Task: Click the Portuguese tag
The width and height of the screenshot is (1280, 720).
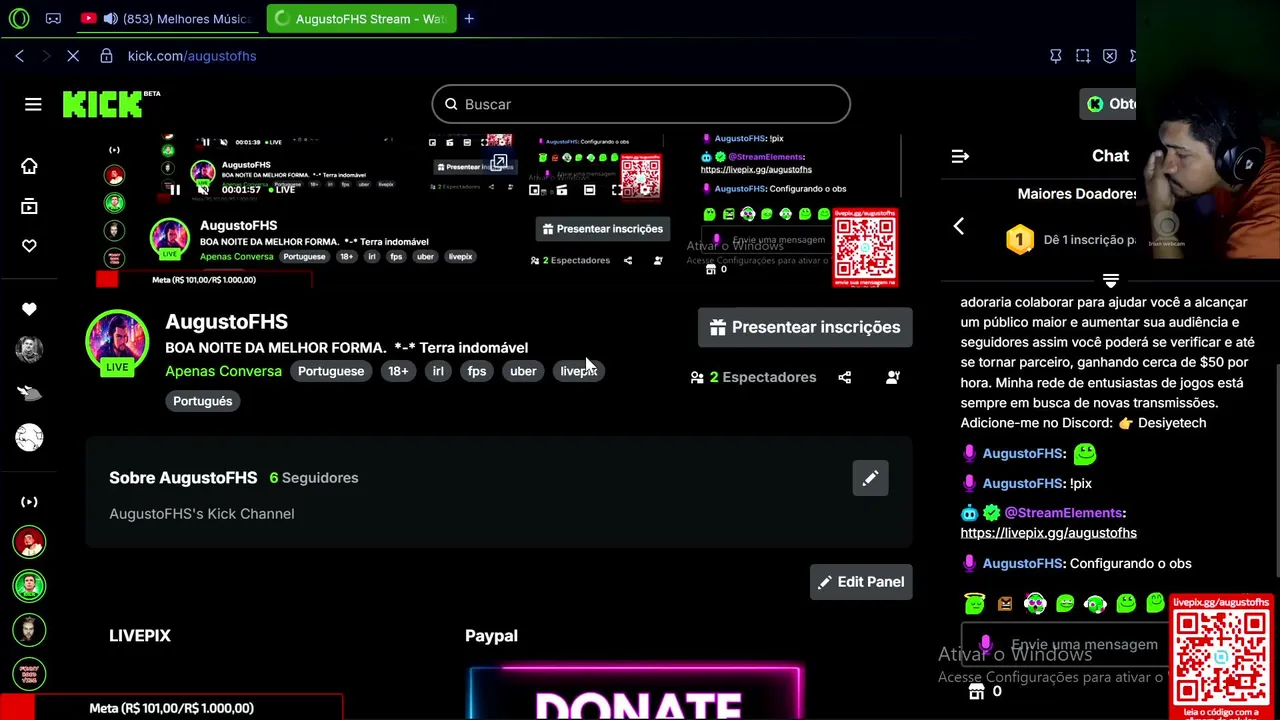Action: [x=331, y=371]
